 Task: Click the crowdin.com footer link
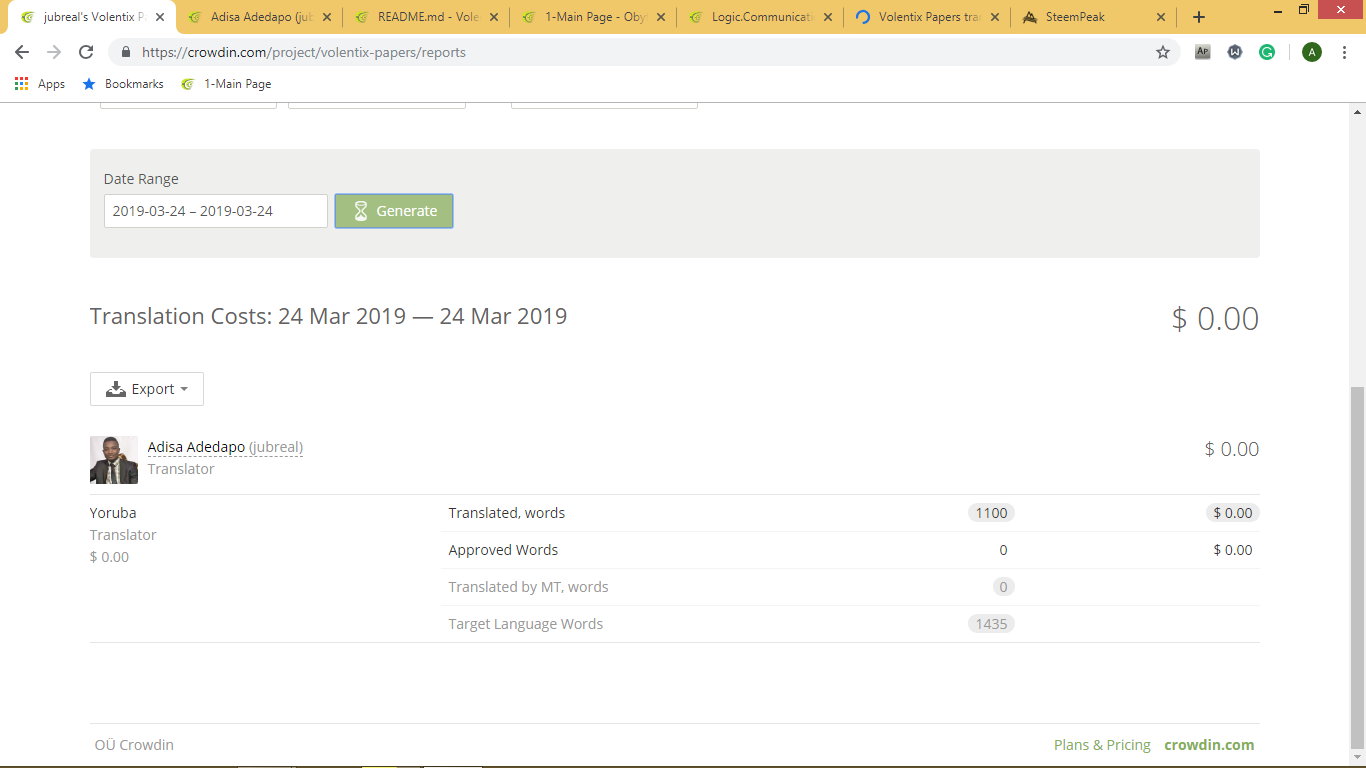point(1209,745)
